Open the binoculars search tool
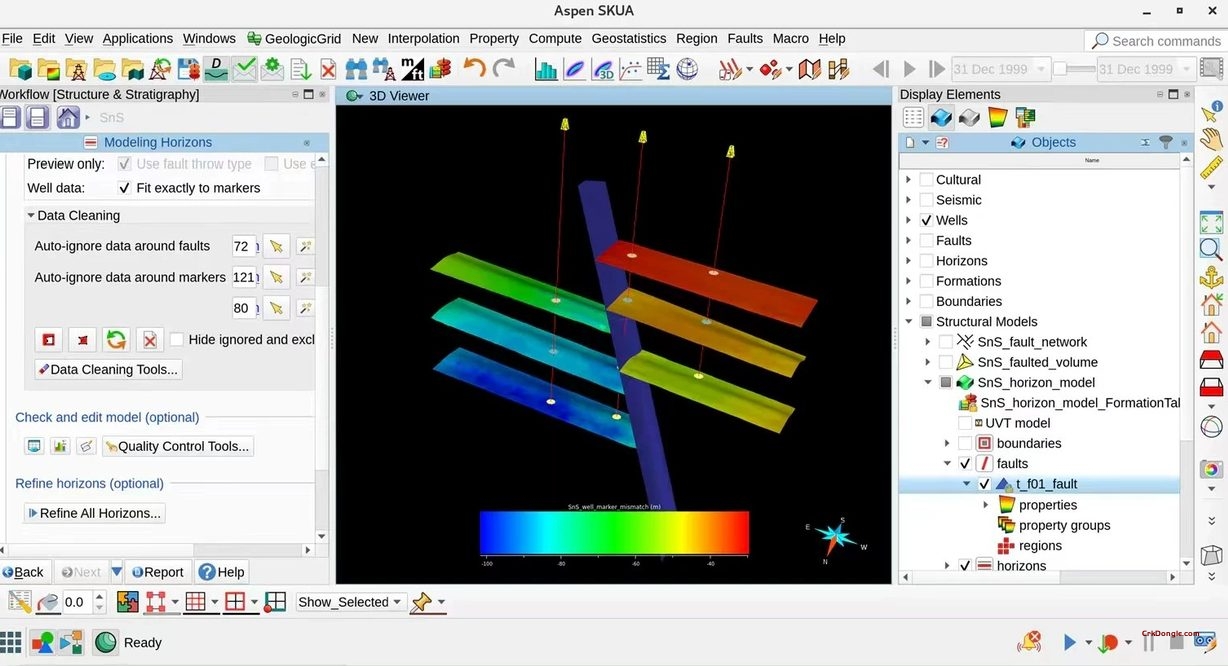Screen dimensions: 1228x666 point(356,69)
